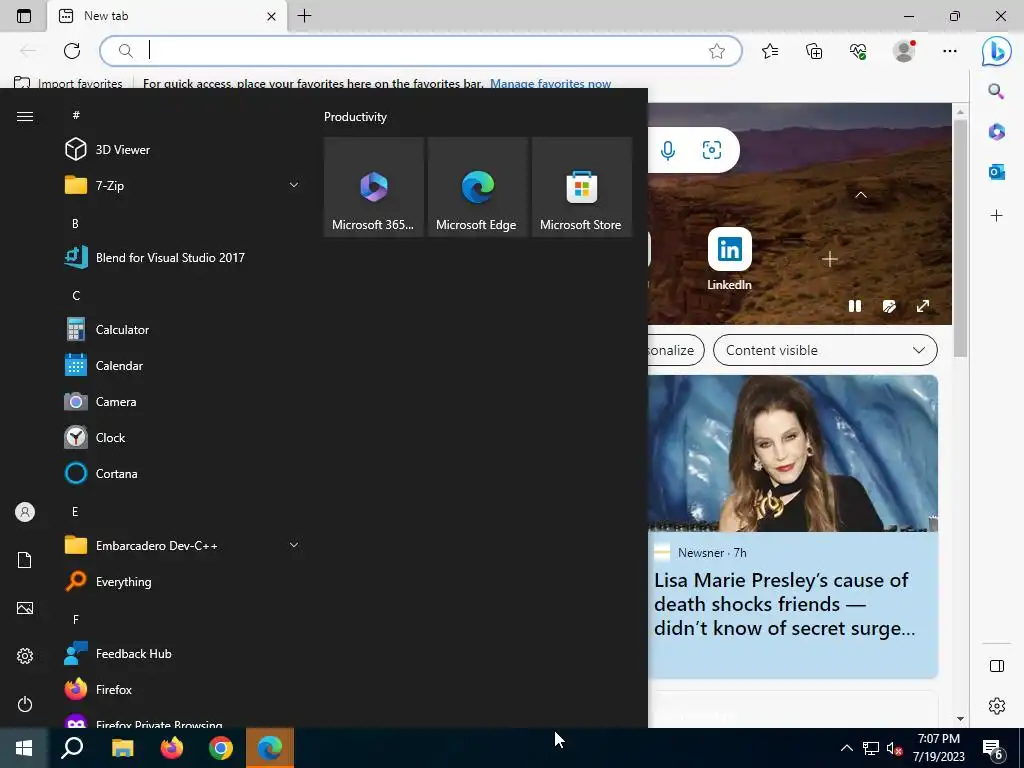The width and height of the screenshot is (1024, 768).
Task: Open the Edge Favorites panel
Action: click(x=770, y=51)
